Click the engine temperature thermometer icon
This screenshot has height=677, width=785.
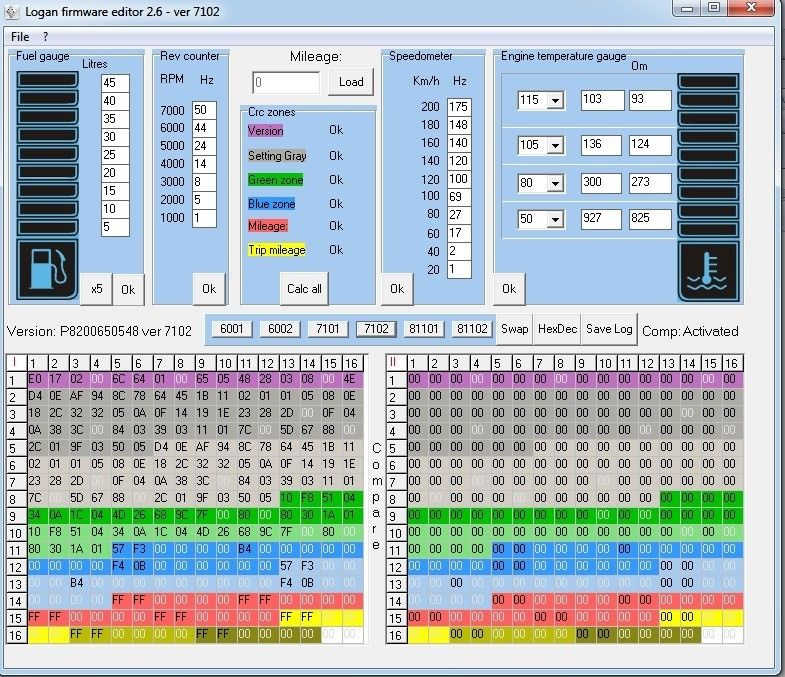point(708,270)
